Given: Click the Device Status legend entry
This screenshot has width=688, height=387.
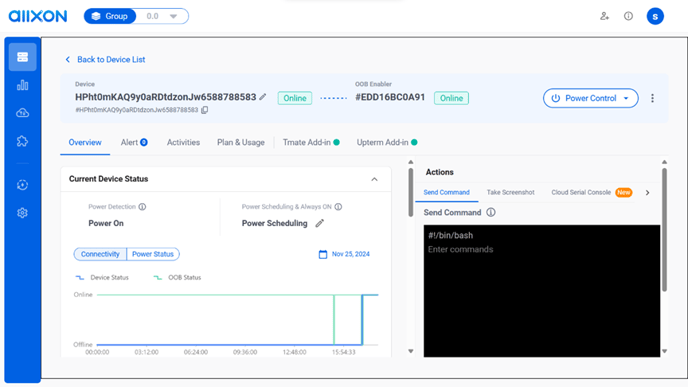Looking at the screenshot, I should coord(102,277).
